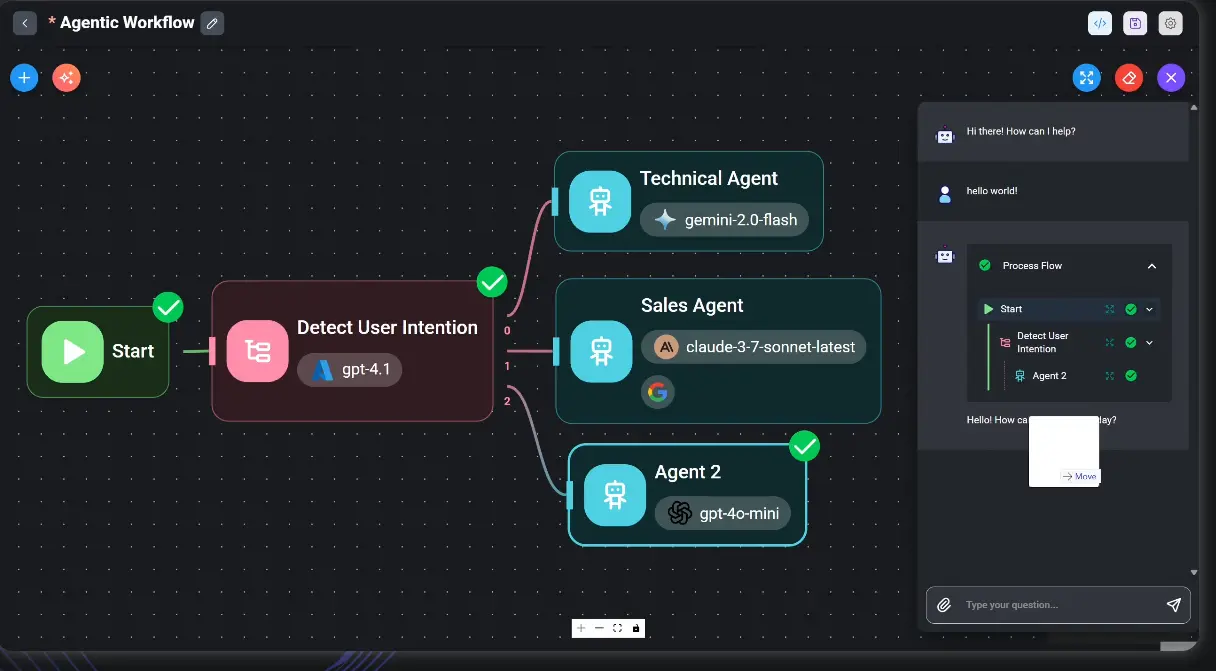Close the chat panel with the purple X
Viewport: 1216px width, 671px height.
pos(1171,78)
